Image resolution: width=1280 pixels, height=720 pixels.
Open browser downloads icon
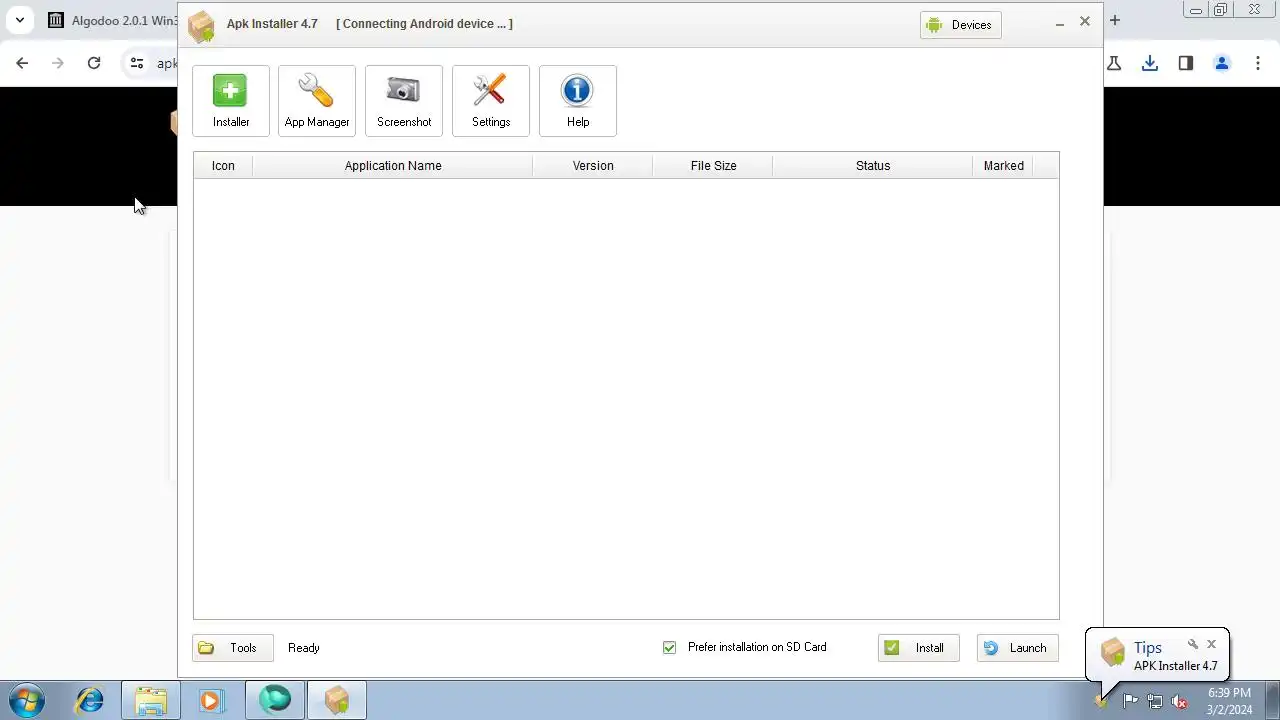(1150, 63)
